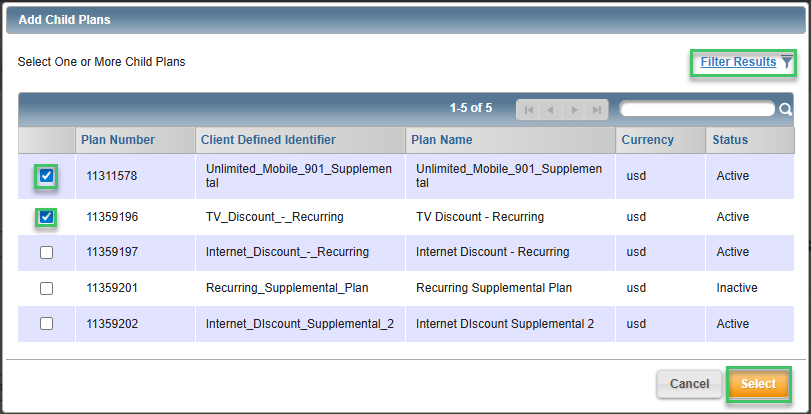Screen dimensions: 811x414
Task: Go to next page of results
Action: coord(574,110)
